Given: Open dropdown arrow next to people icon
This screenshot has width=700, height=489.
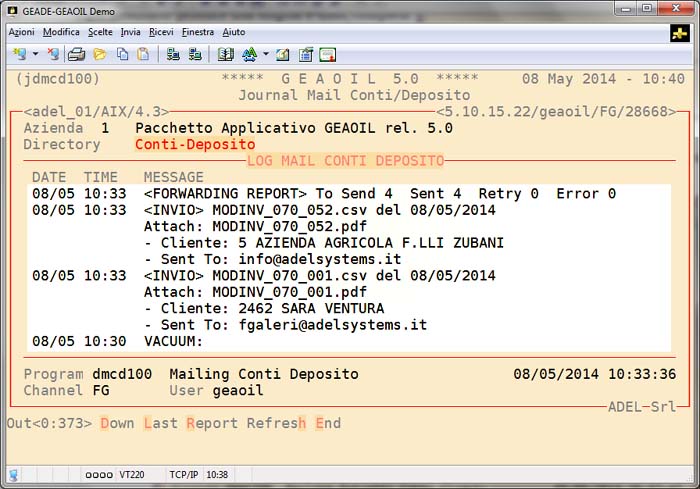Looking at the screenshot, I should (265, 54).
